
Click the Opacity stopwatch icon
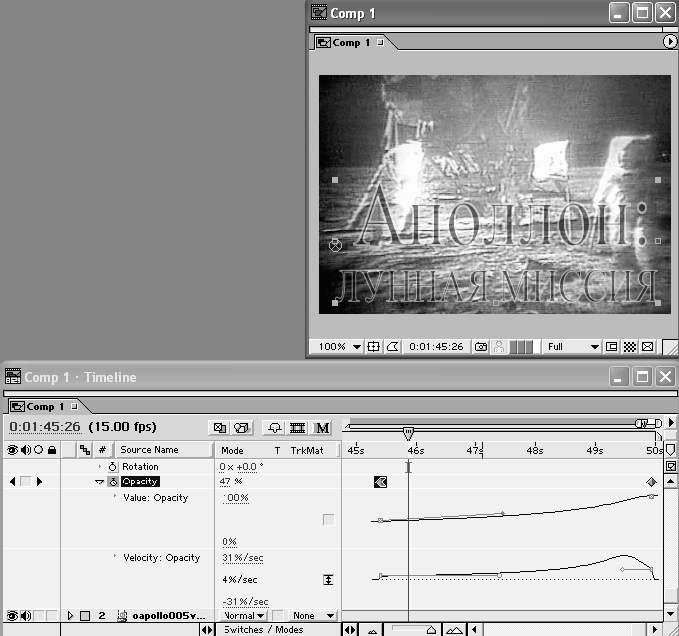point(113,482)
